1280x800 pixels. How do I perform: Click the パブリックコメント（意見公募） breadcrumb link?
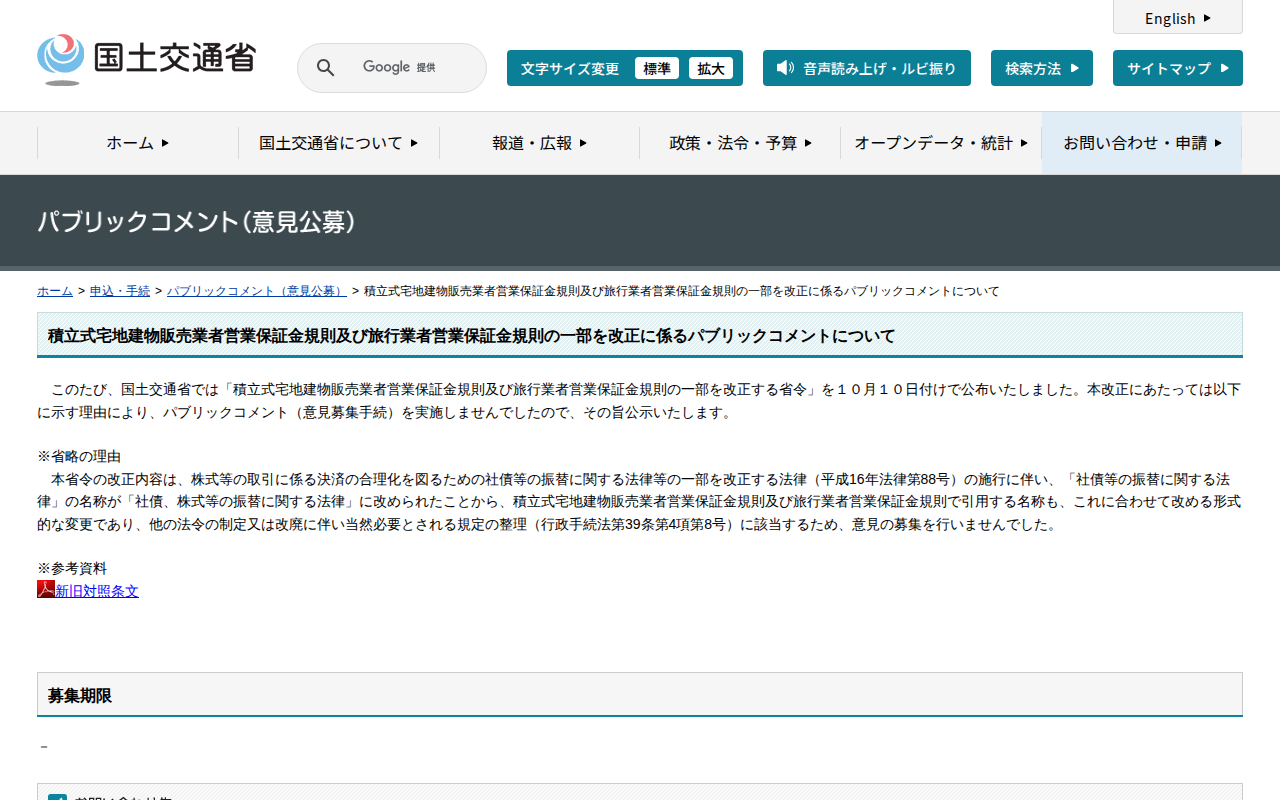(x=256, y=291)
